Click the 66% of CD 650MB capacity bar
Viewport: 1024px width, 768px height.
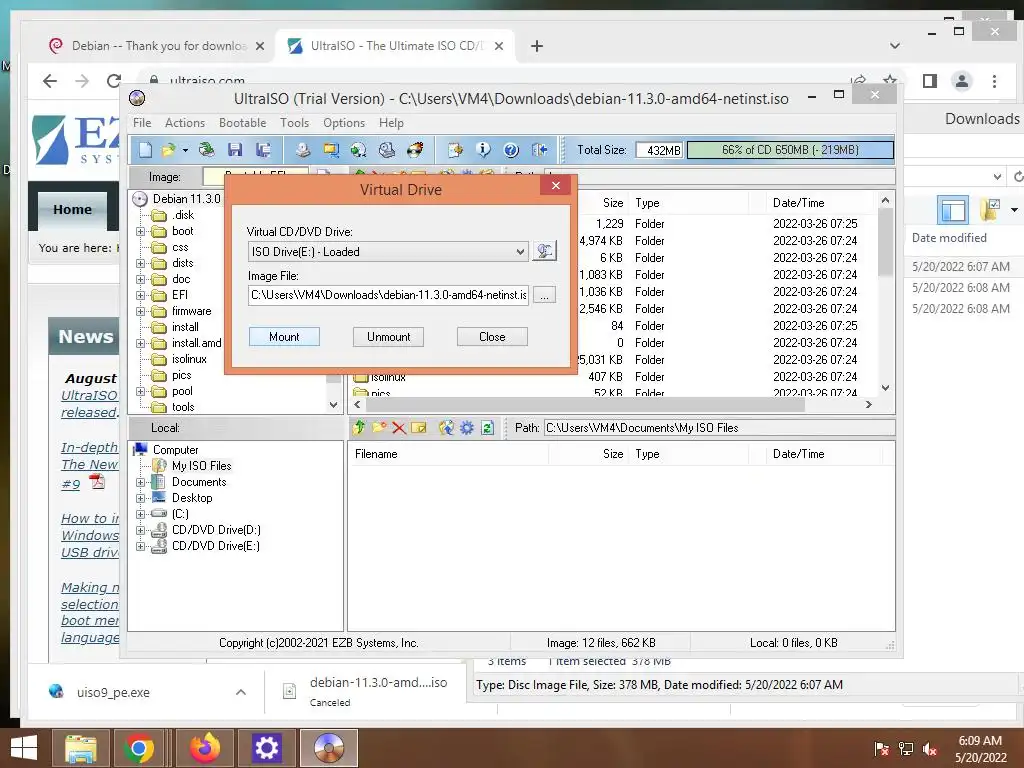tap(790, 150)
